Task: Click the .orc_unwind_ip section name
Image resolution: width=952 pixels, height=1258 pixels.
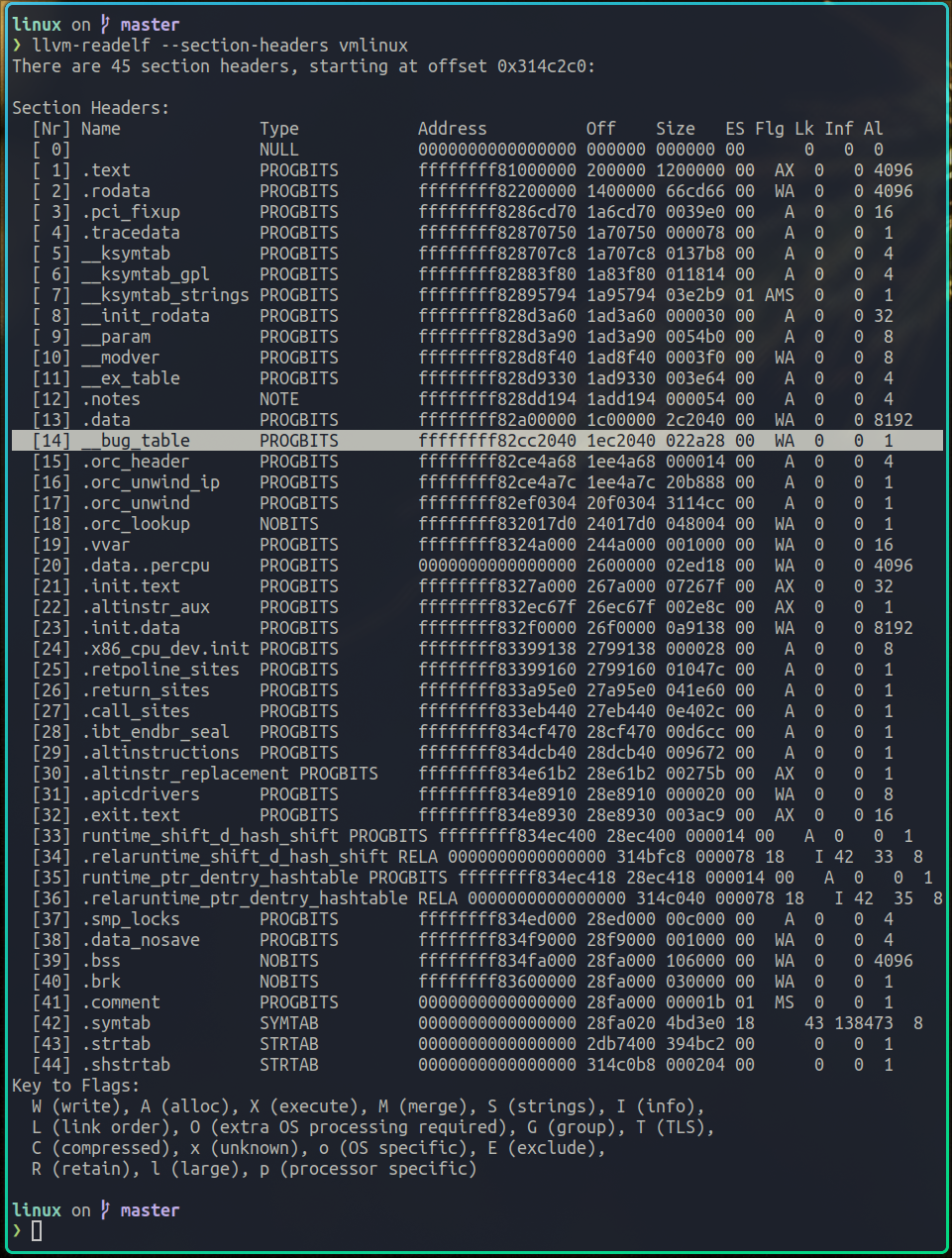Action: [x=150, y=482]
